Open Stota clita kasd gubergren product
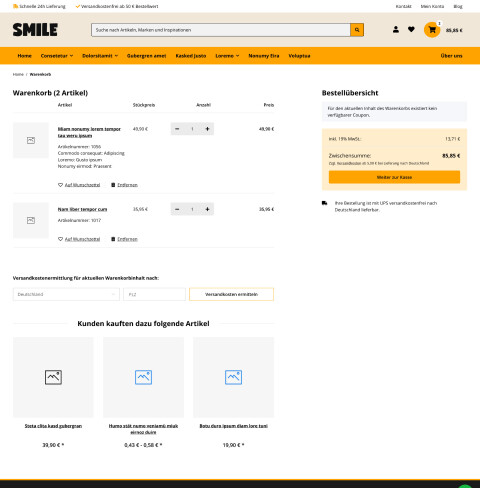Viewport: 480px width, 488px height. pyautogui.click(x=53, y=426)
